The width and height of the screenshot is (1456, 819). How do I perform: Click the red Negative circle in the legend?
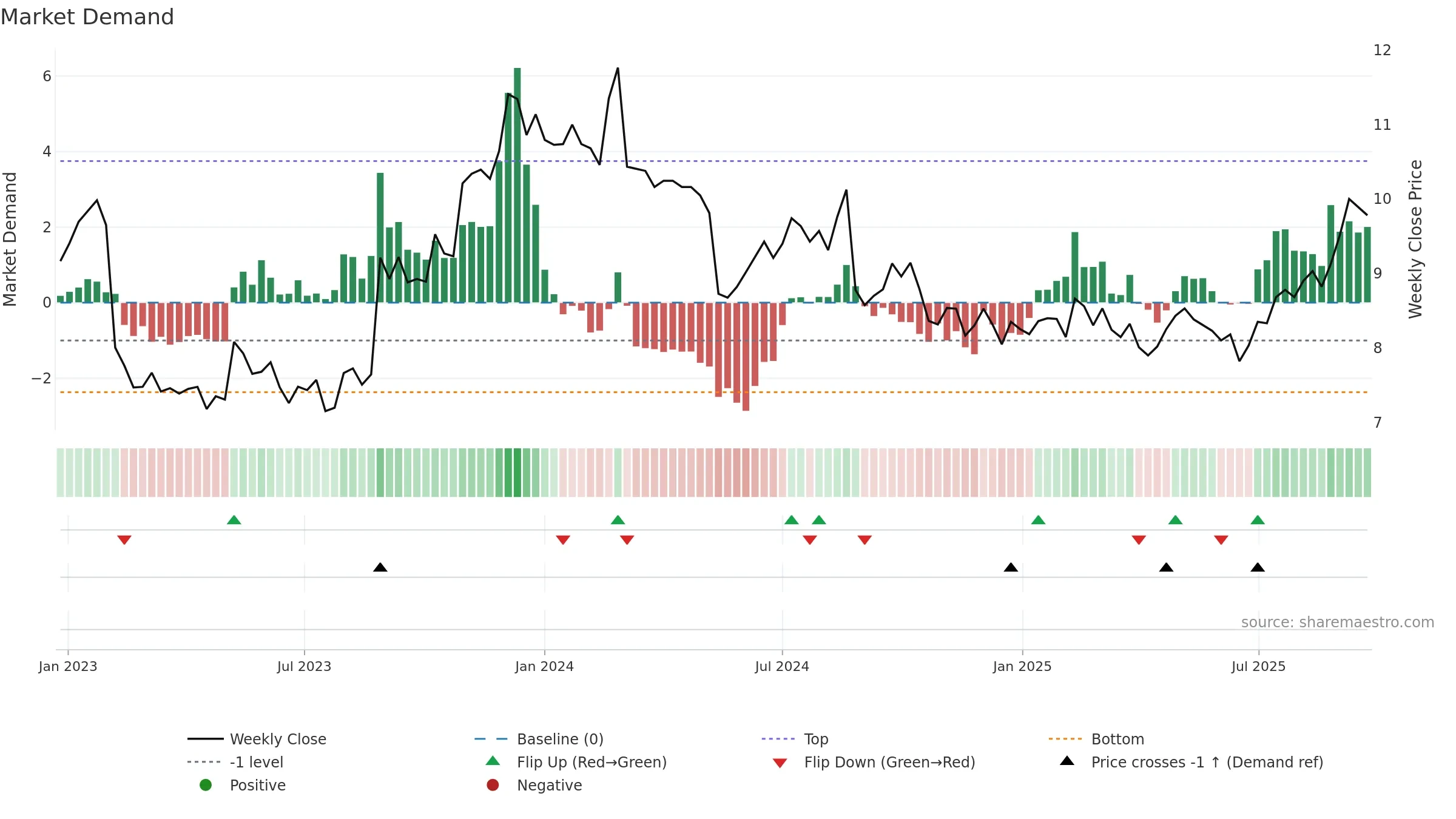tap(493, 785)
